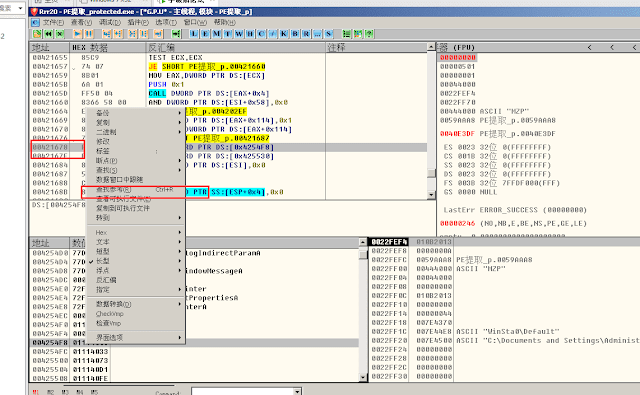Click the dump pane scrollbar down arrow
Viewport: 640px width, 395px height.
[363, 377]
